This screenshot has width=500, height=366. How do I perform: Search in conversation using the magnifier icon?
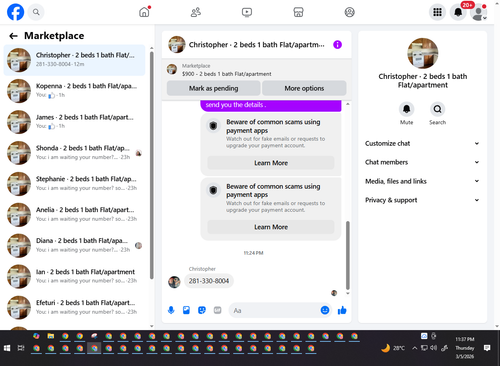coord(437,109)
